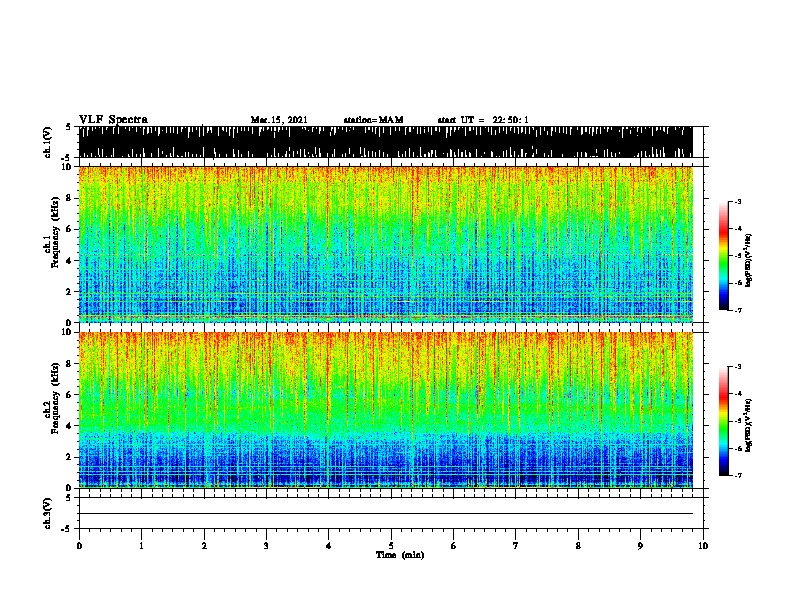The width and height of the screenshot is (792, 612).
Task: Click the "10" tick label on time axis
Action: (x=703, y=546)
